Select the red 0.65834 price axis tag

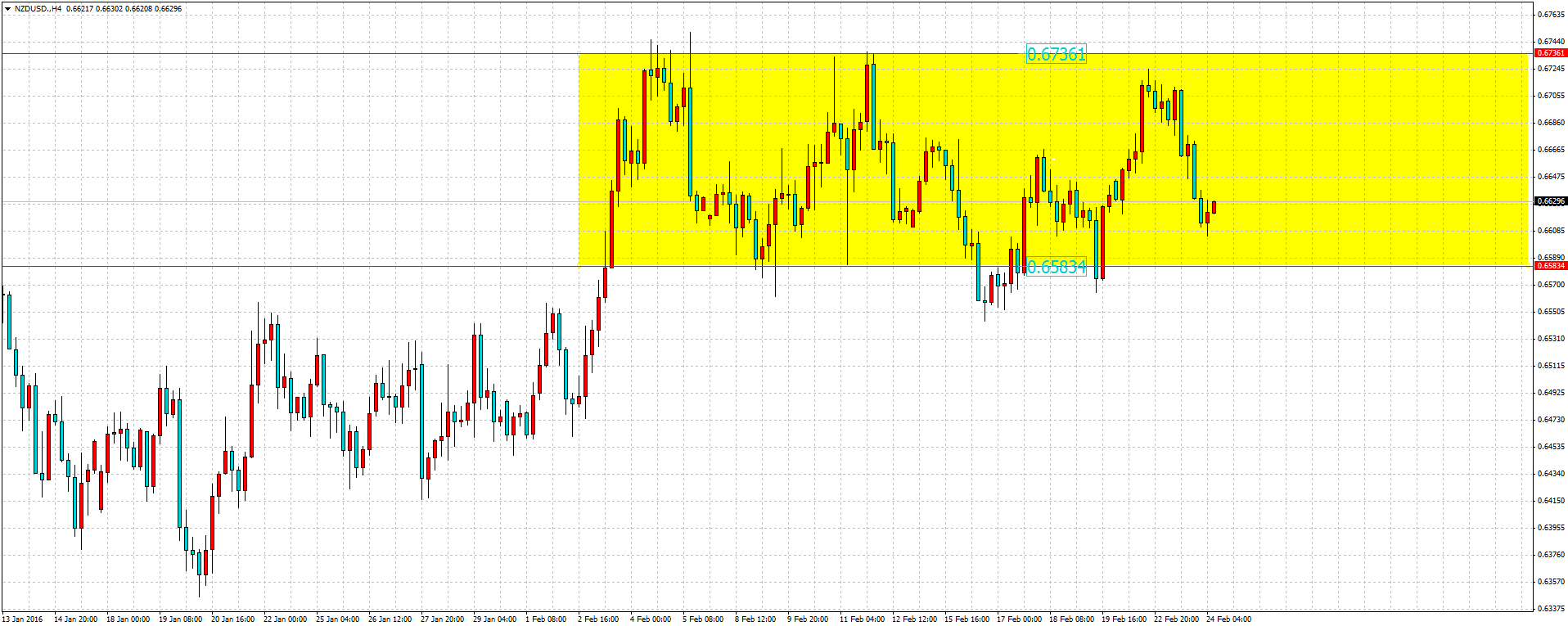click(1550, 266)
